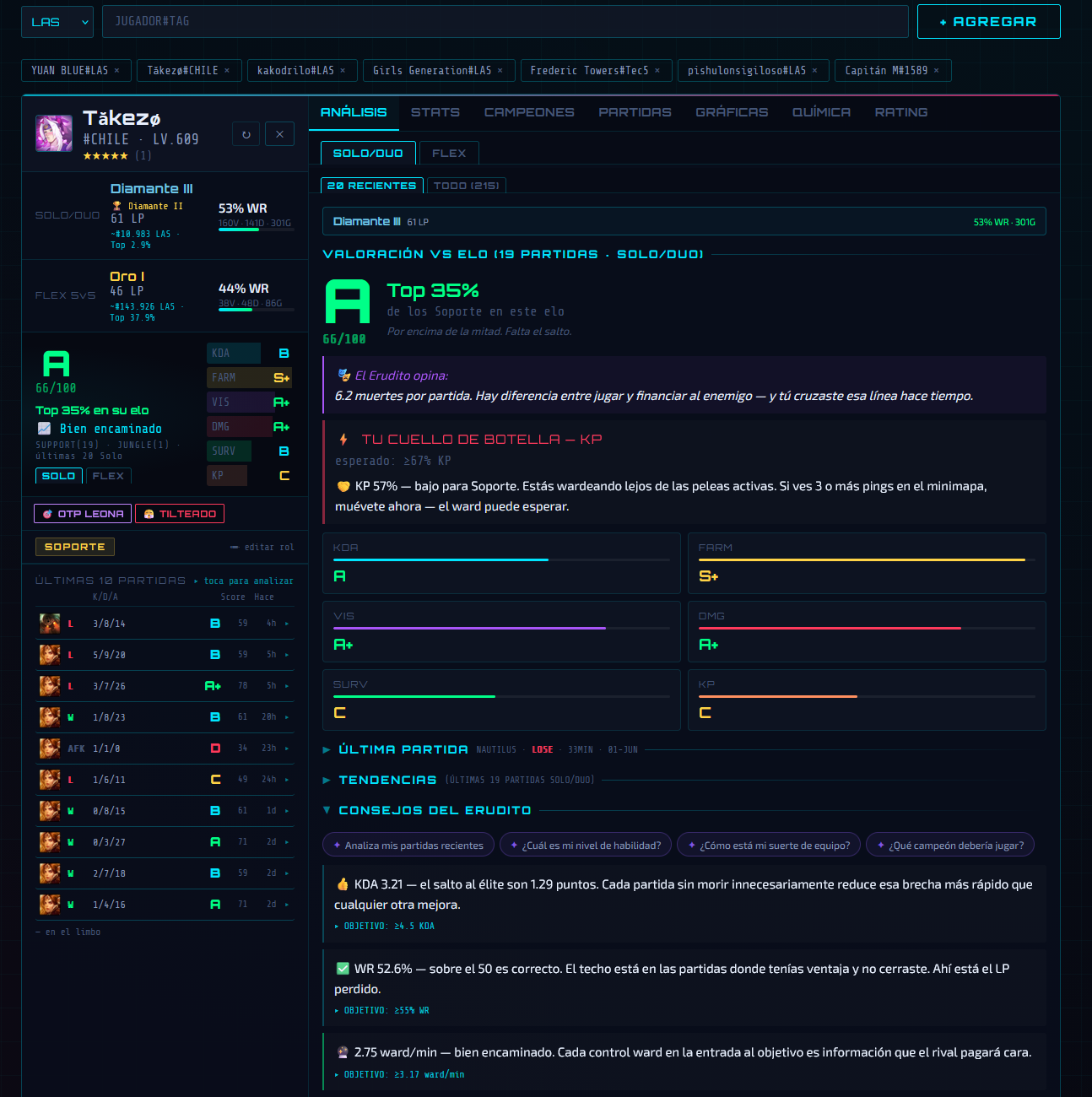Expand the ÚLTIMA PARTIDA section
Image resolution: width=1092 pixels, height=1097 pixels.
click(403, 749)
